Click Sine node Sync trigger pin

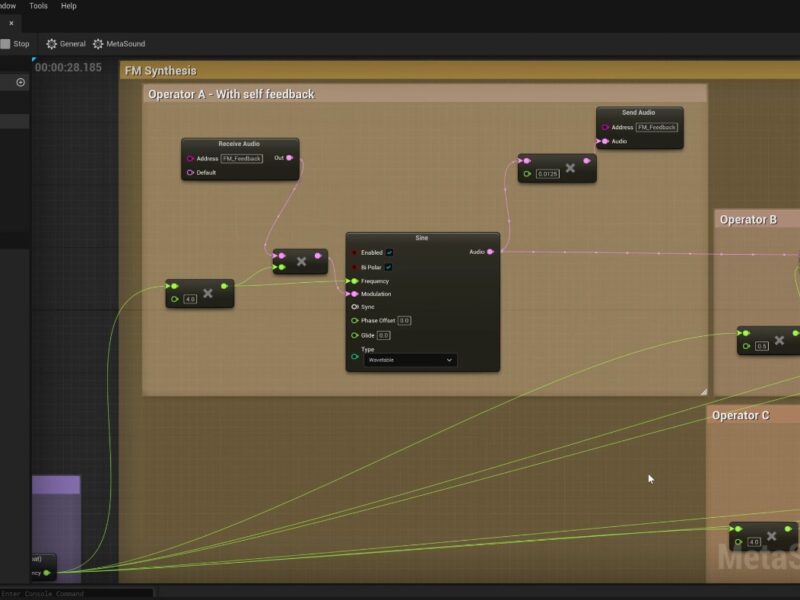point(354,307)
